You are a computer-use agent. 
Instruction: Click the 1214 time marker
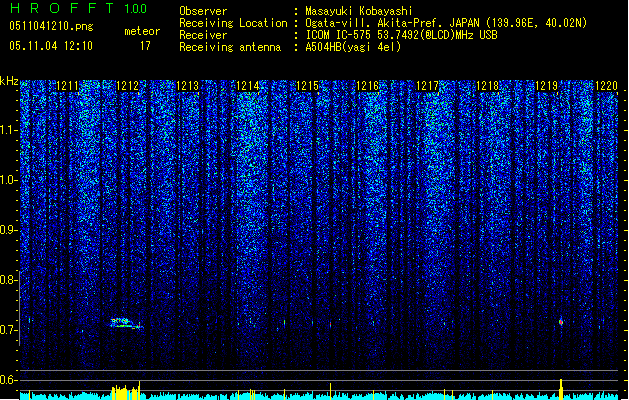click(248, 86)
